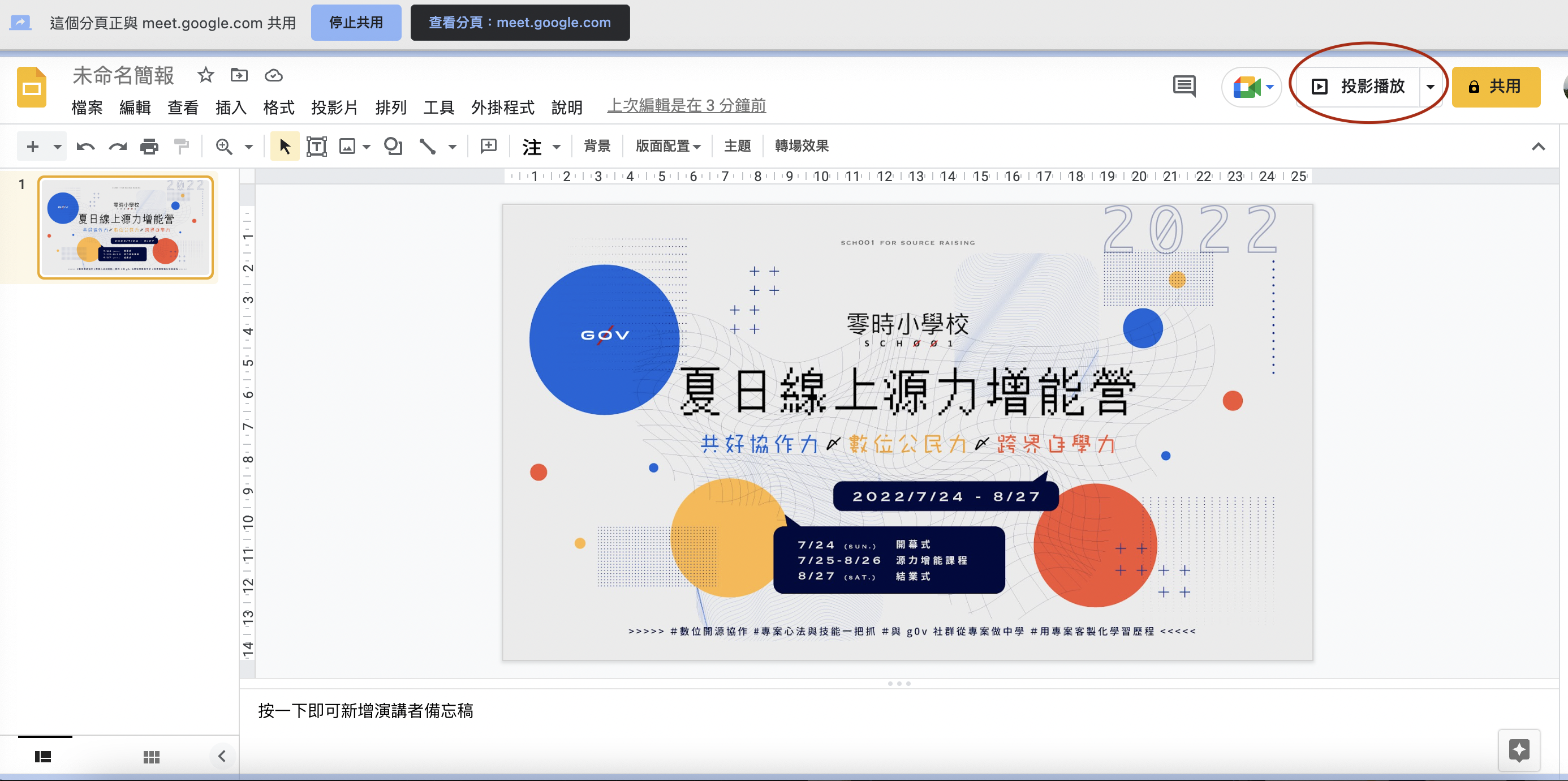The image size is (1568, 781).
Task: Open the 格式 menu
Action: tap(279, 107)
